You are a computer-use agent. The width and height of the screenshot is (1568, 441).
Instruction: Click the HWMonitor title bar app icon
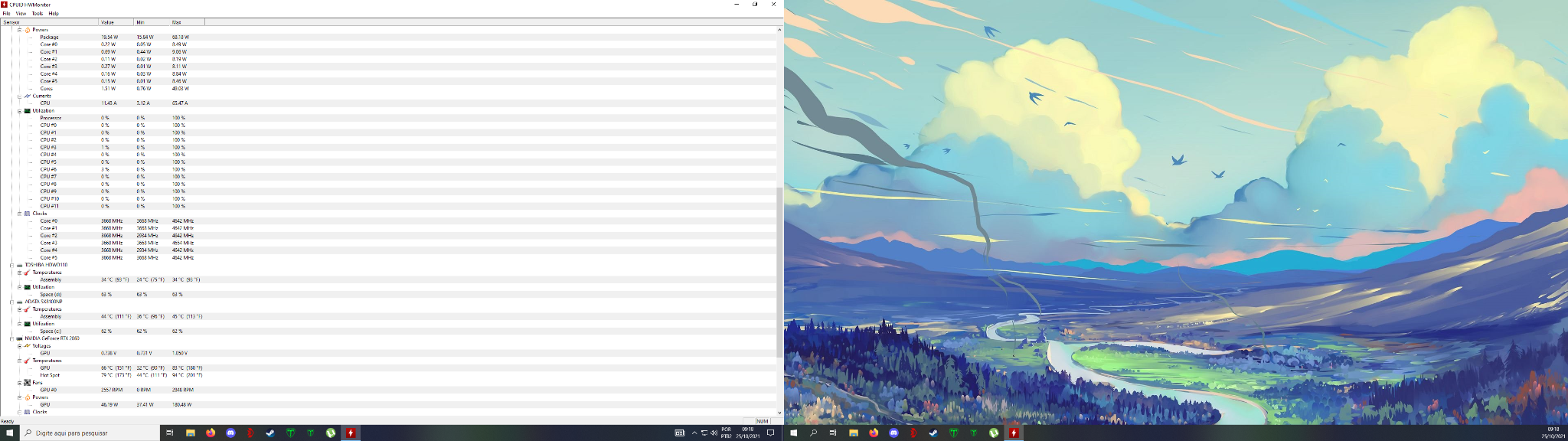click(x=5, y=5)
